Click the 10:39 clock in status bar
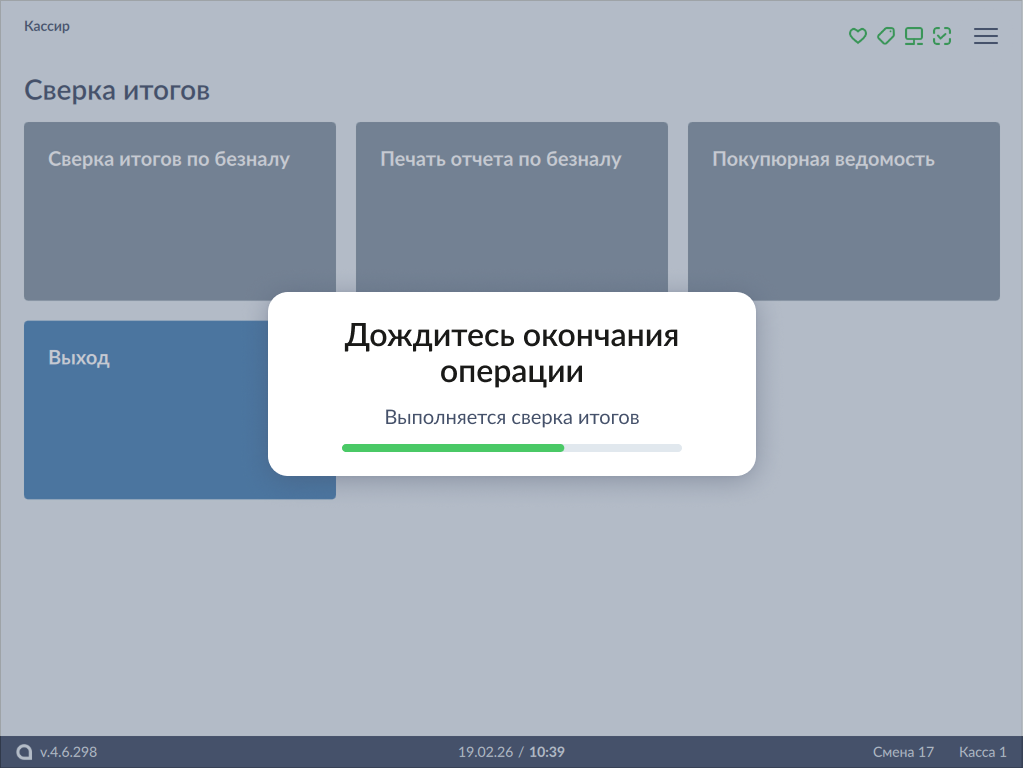Viewport: 1023px width, 768px height. (547, 752)
